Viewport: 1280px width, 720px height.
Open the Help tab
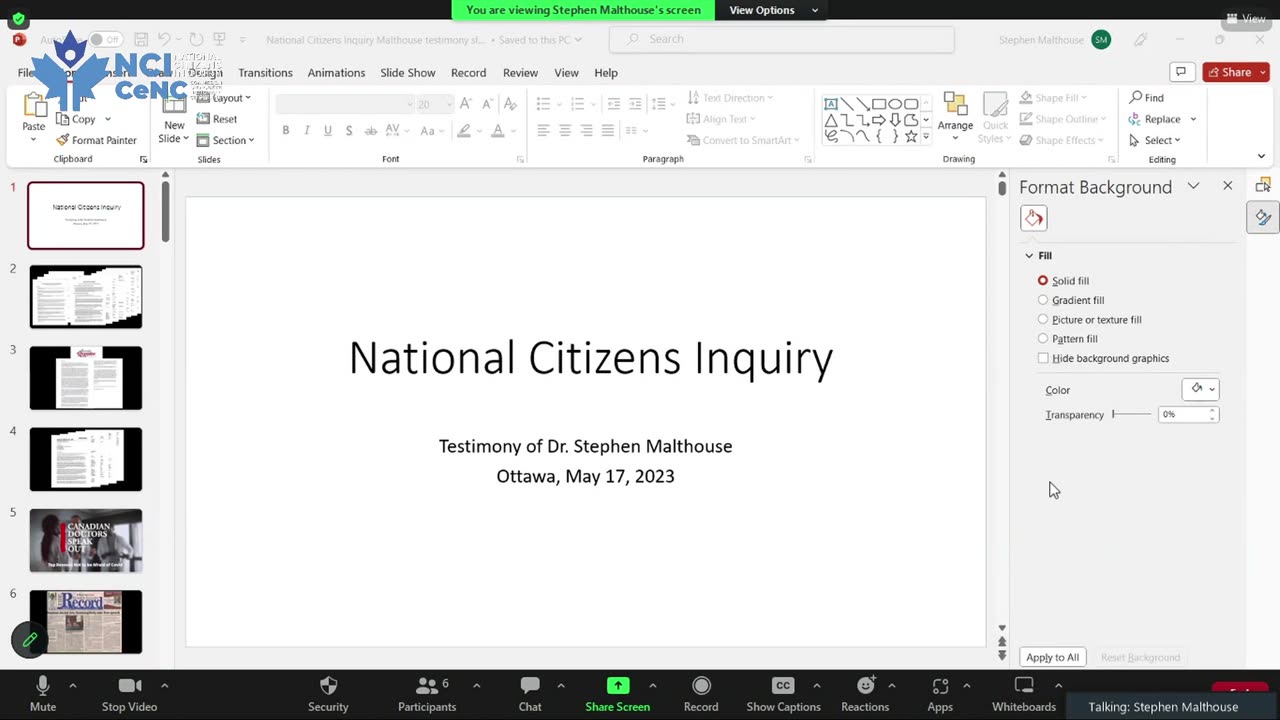pyautogui.click(x=606, y=73)
